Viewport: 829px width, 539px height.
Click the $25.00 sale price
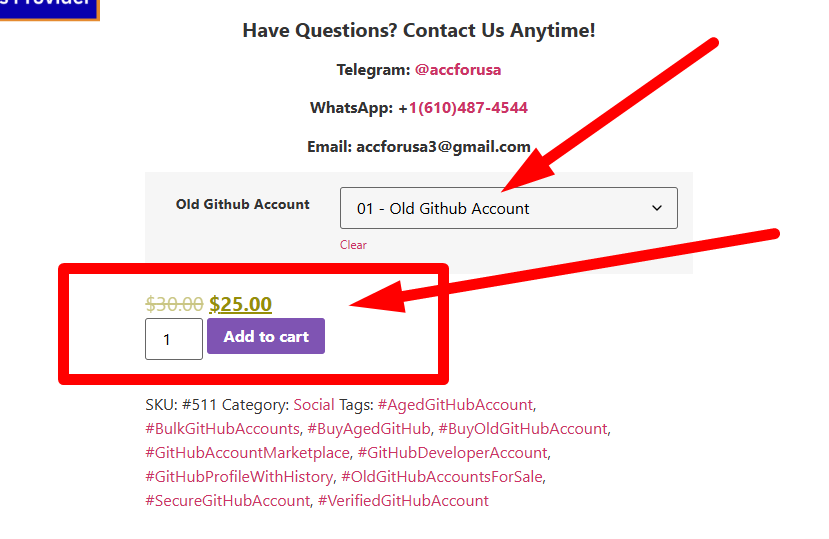pos(241,304)
